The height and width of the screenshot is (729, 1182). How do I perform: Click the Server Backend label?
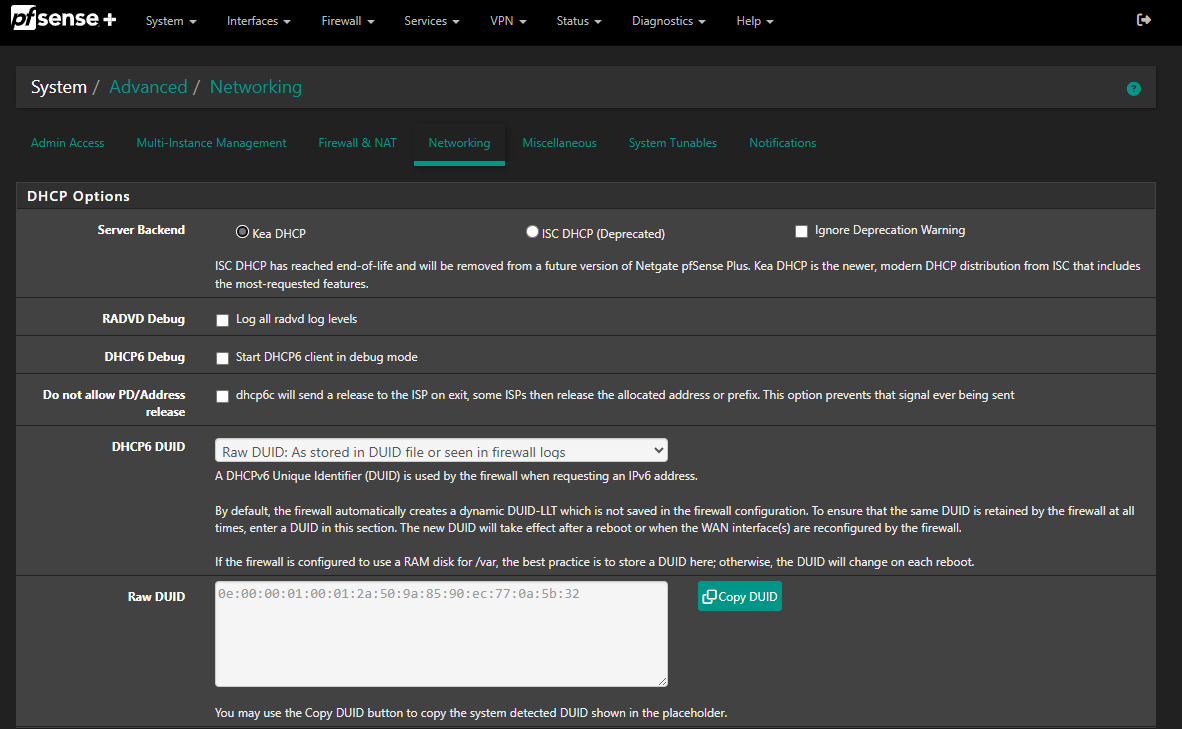coord(141,230)
